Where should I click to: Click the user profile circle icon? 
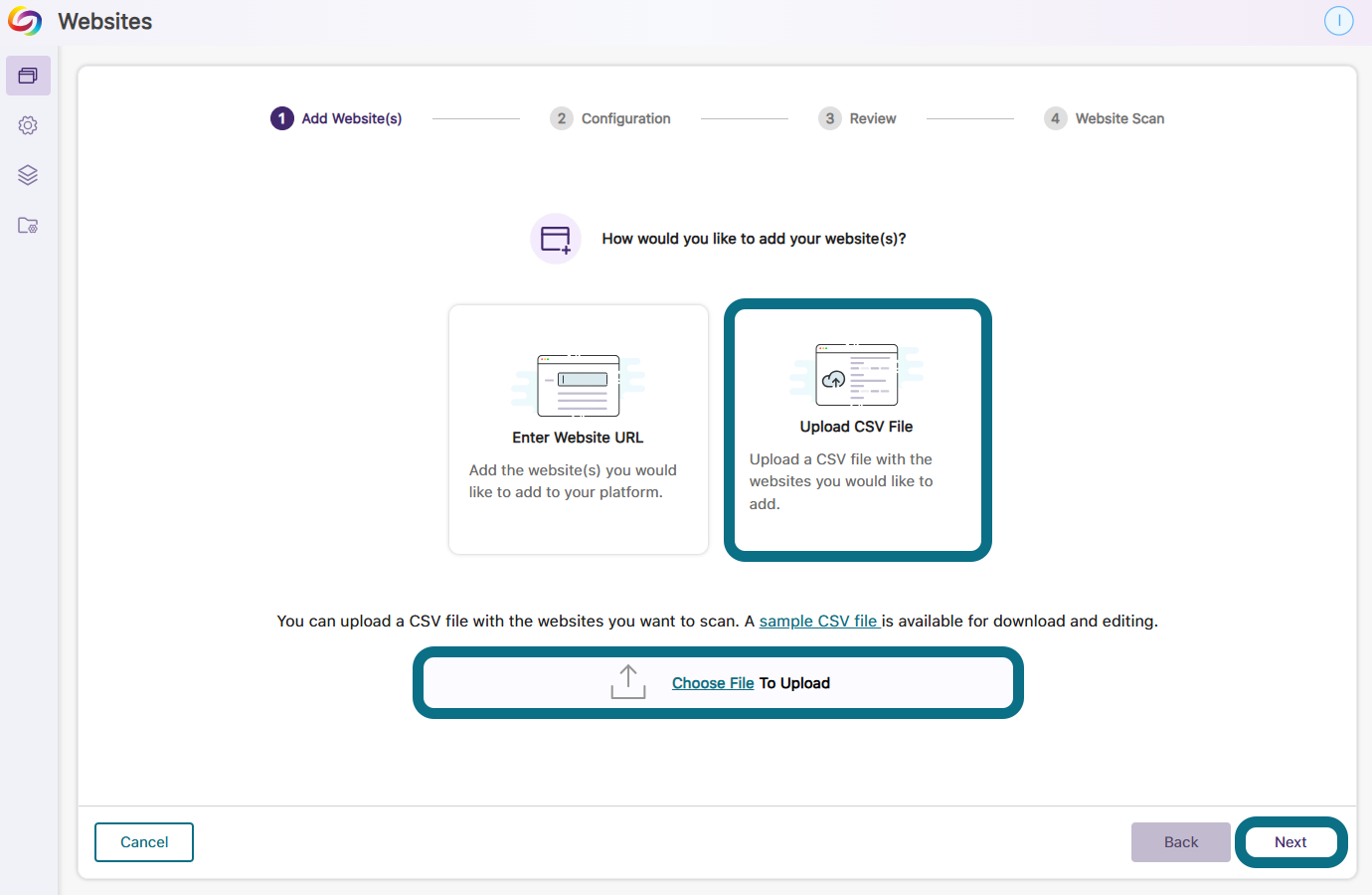(1339, 21)
